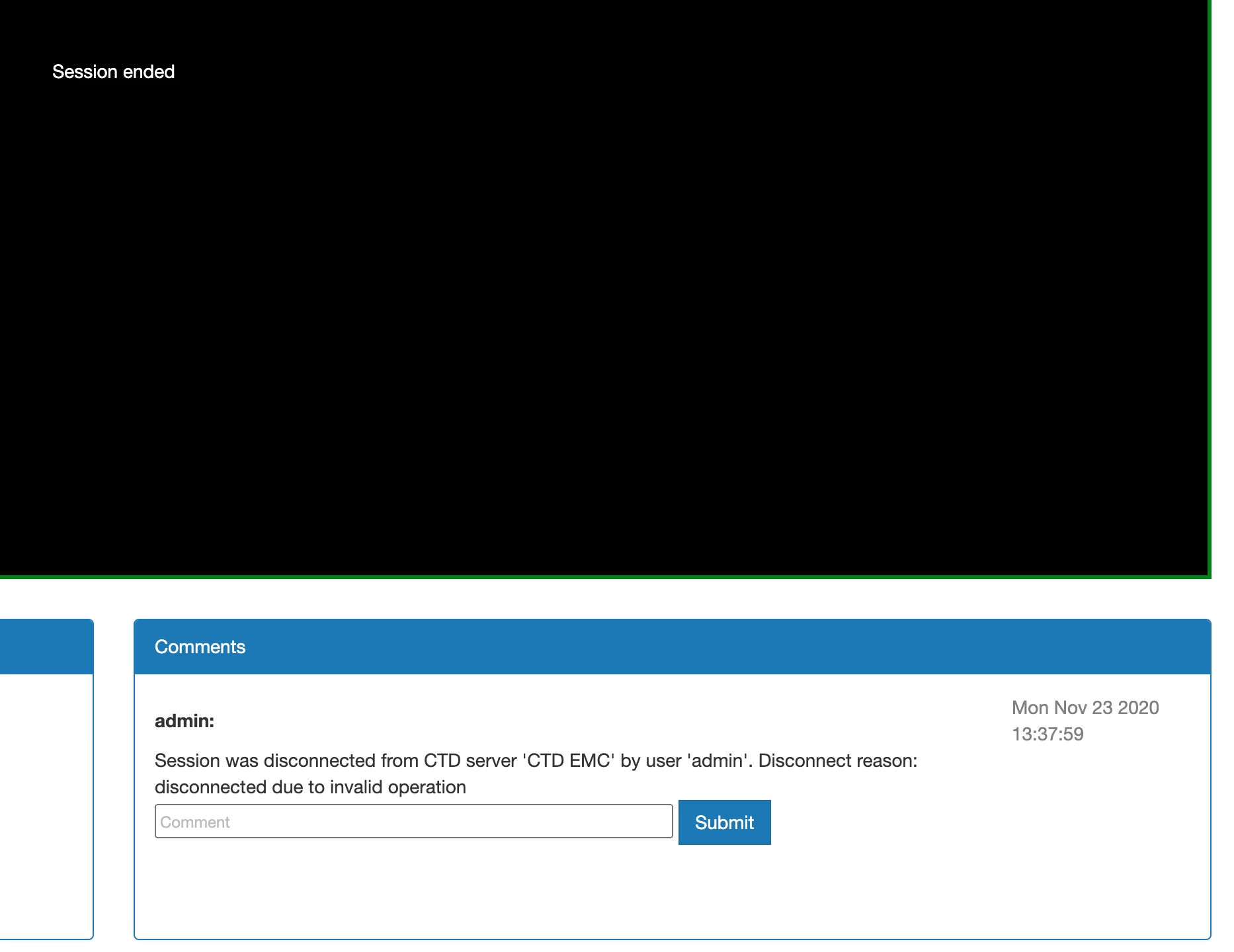Click the 'Mon Nov 23 2020' date

1085,707
